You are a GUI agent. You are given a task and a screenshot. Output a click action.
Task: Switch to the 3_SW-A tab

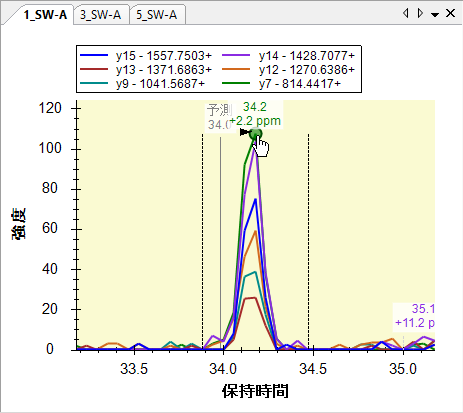(100, 15)
